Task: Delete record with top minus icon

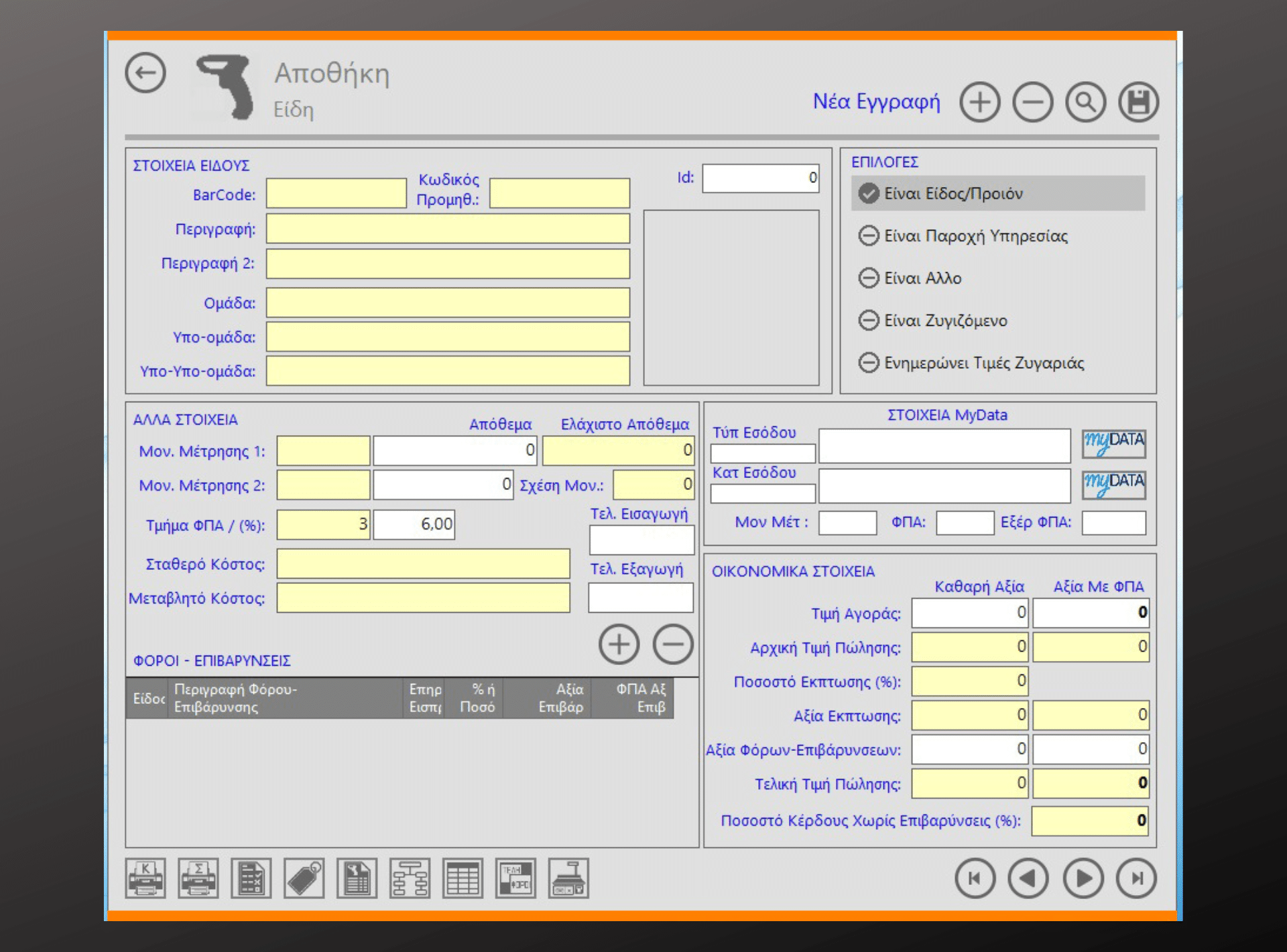Action: point(1032,103)
